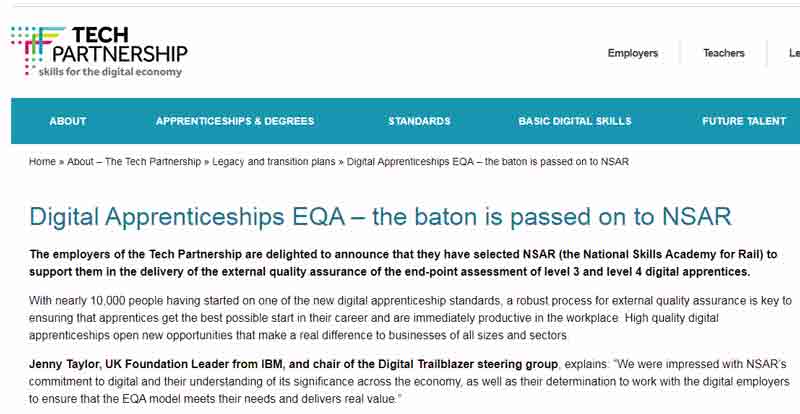Open BASIC DIGITAL SKILLS section
The image size is (800, 414).
click(574, 121)
